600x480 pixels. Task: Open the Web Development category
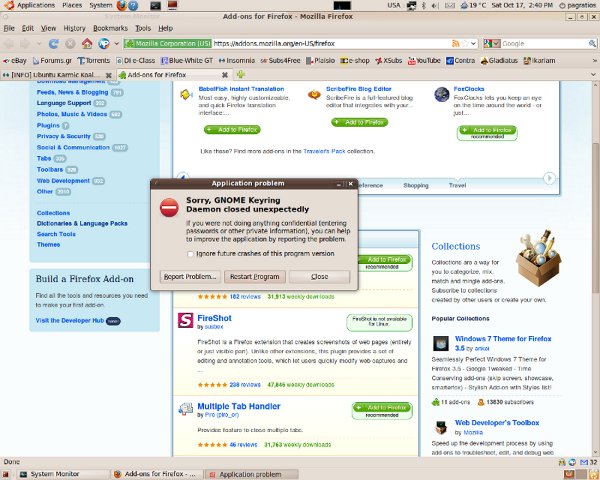(63, 181)
